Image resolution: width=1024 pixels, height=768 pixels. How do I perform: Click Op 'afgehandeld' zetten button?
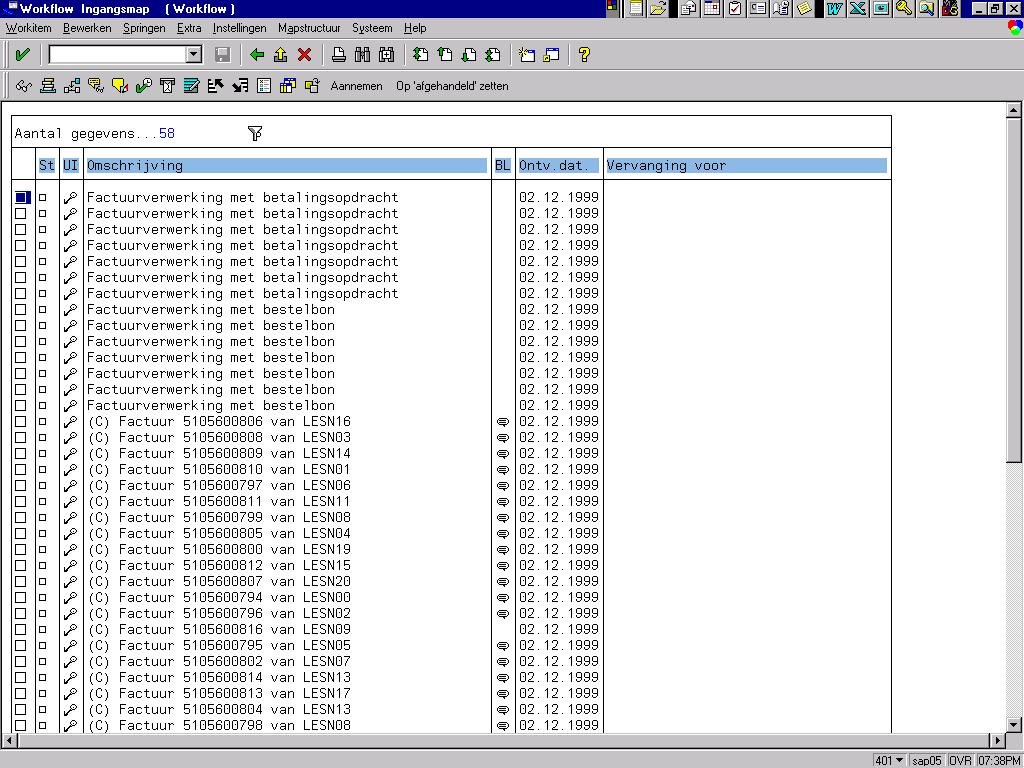452,86
